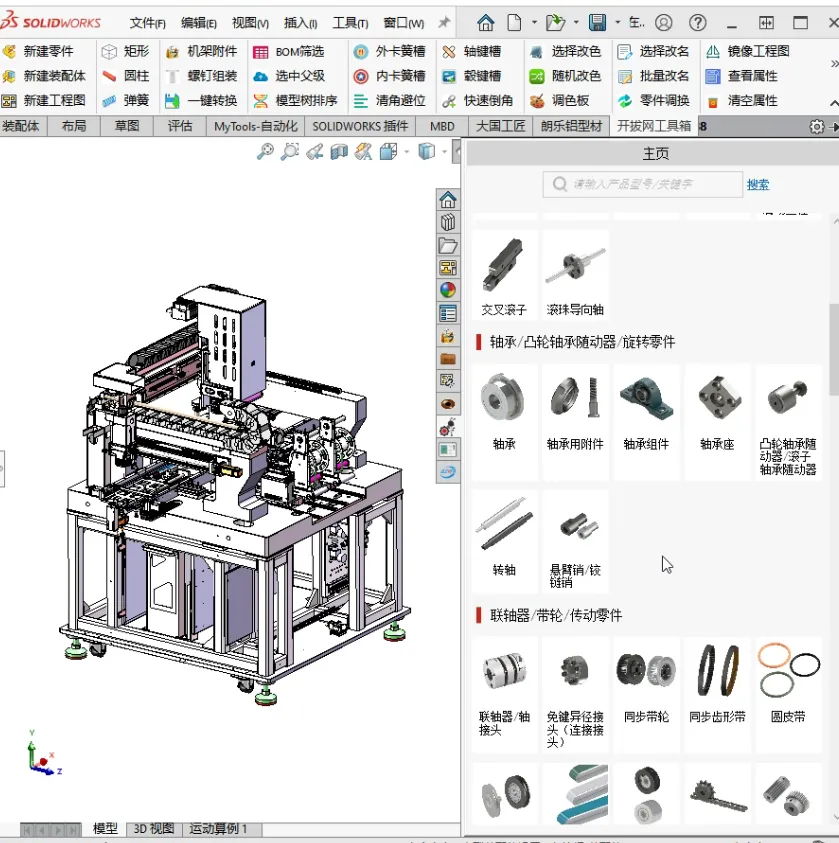Click 选中父级 command
The width and height of the screenshot is (839, 843).
(x=289, y=76)
